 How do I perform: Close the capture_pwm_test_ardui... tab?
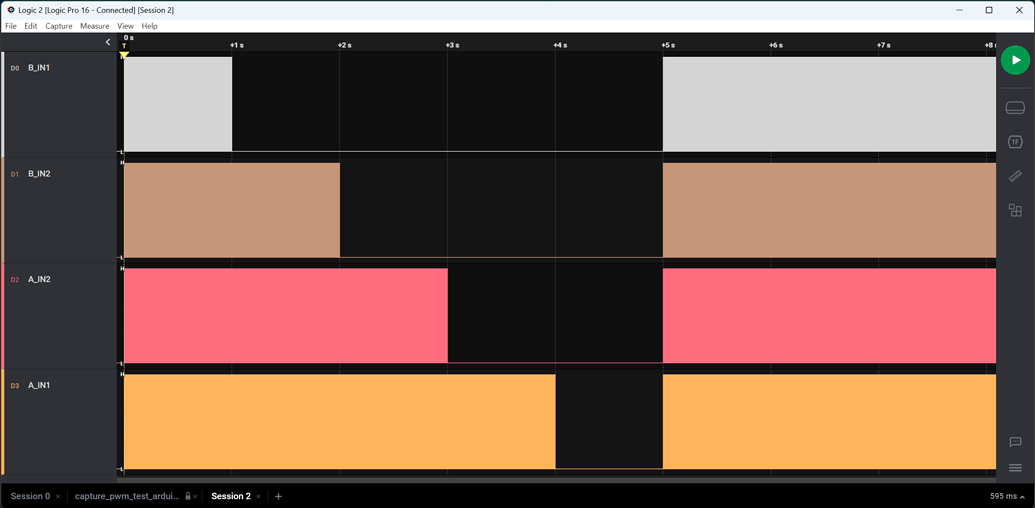[x=195, y=496]
